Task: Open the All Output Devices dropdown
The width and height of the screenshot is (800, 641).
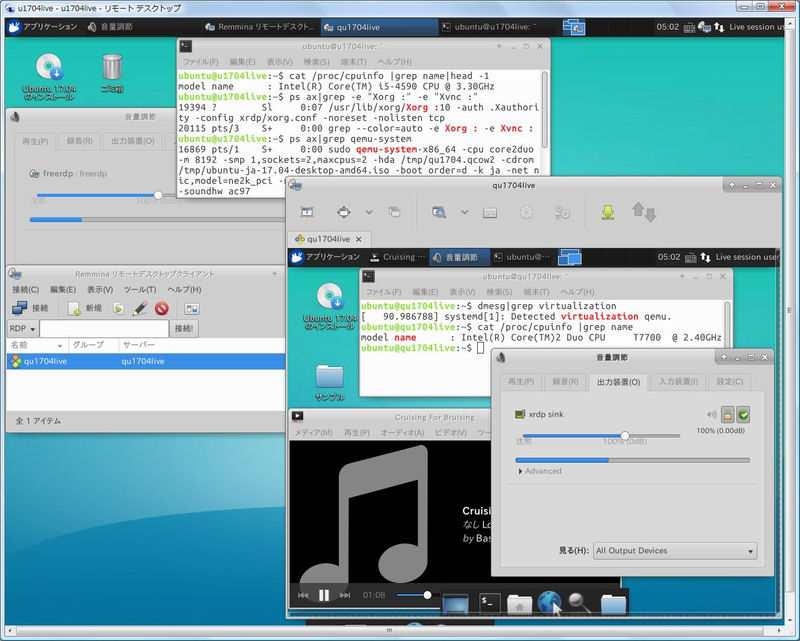Action: tap(674, 551)
